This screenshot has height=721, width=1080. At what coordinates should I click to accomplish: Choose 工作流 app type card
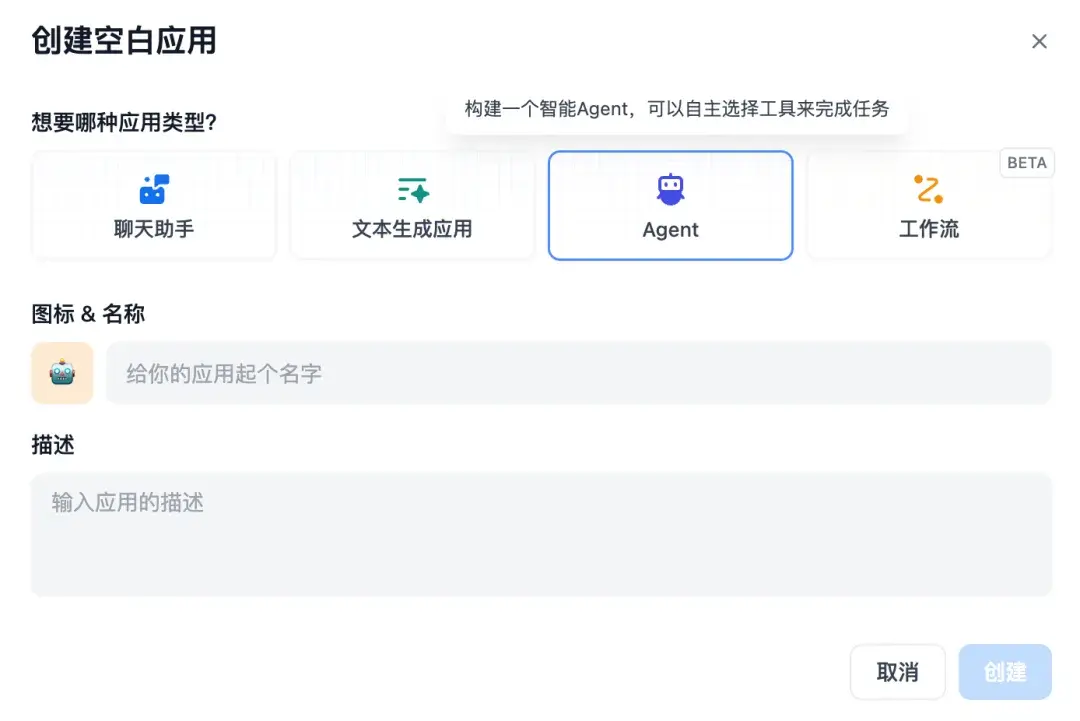[928, 205]
